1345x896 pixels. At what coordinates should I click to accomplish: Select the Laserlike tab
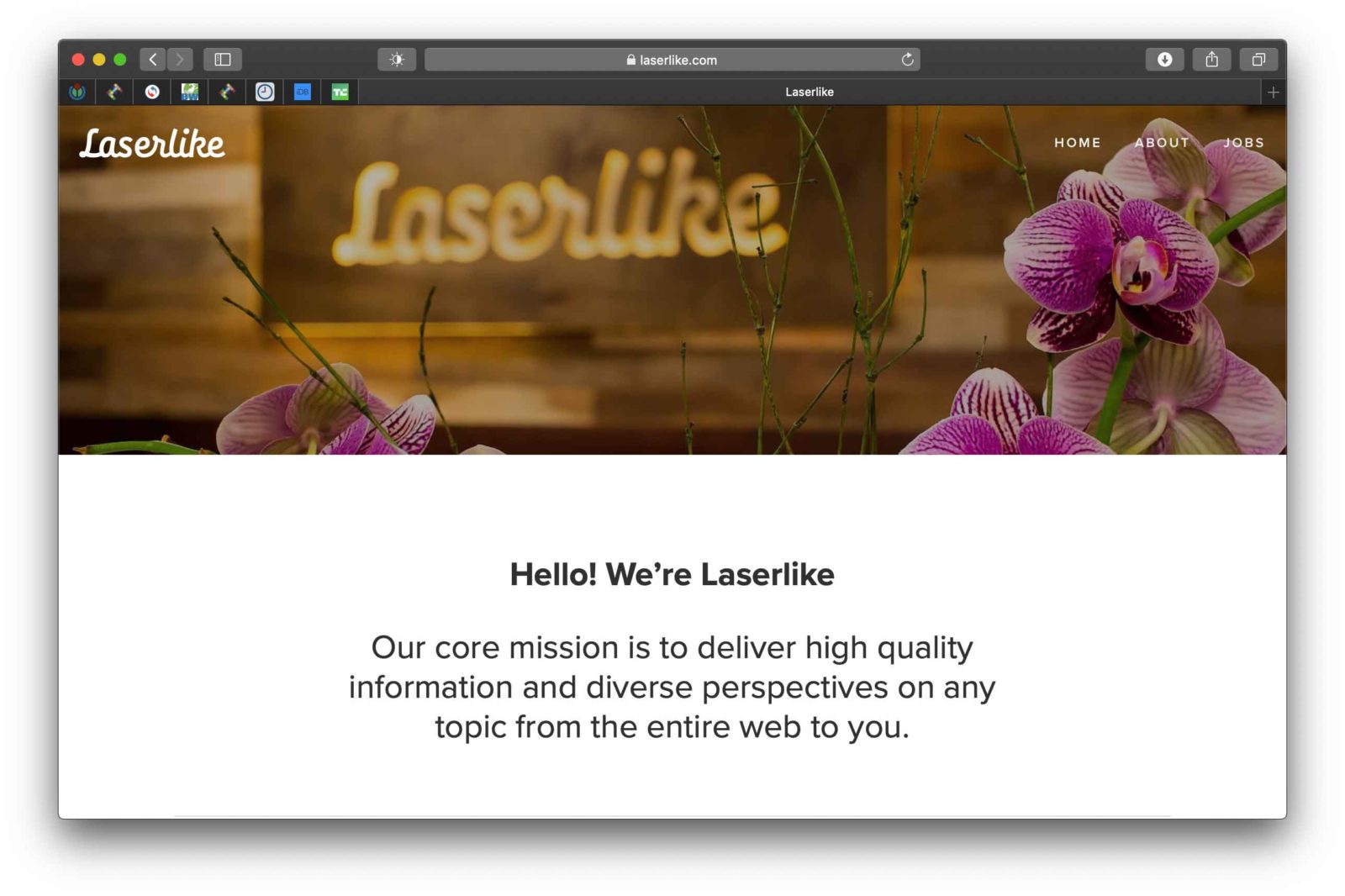810,92
